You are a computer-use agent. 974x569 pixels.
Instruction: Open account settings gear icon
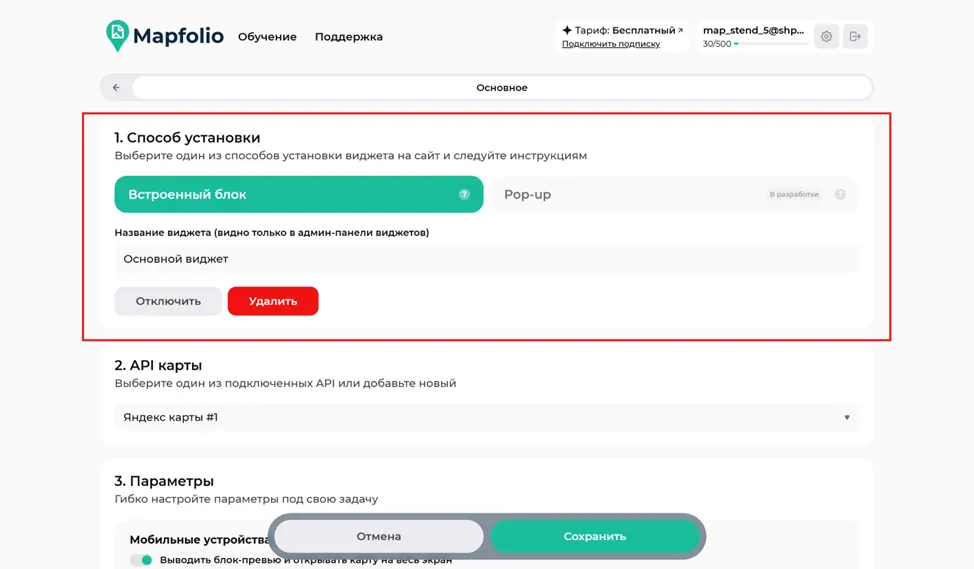click(x=826, y=37)
